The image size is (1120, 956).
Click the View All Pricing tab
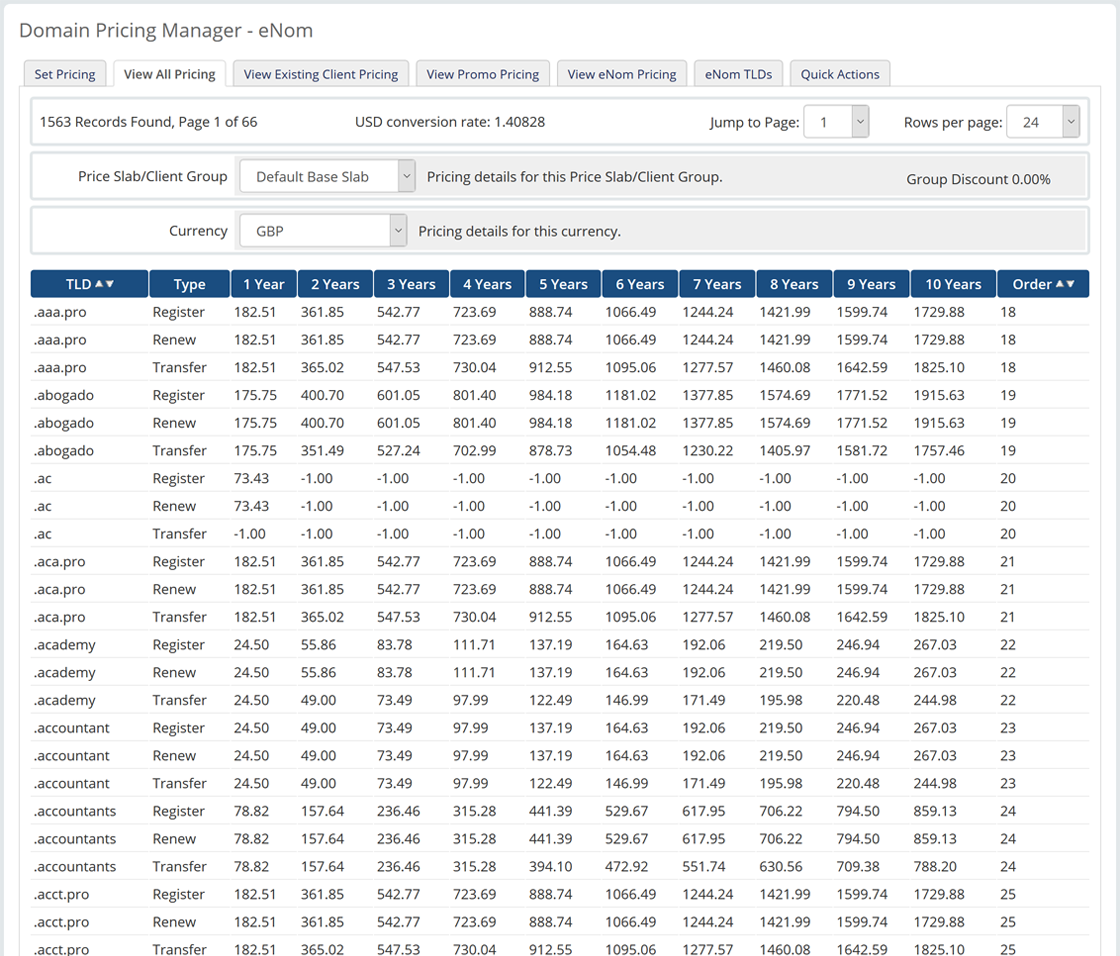pyautogui.click(x=170, y=74)
